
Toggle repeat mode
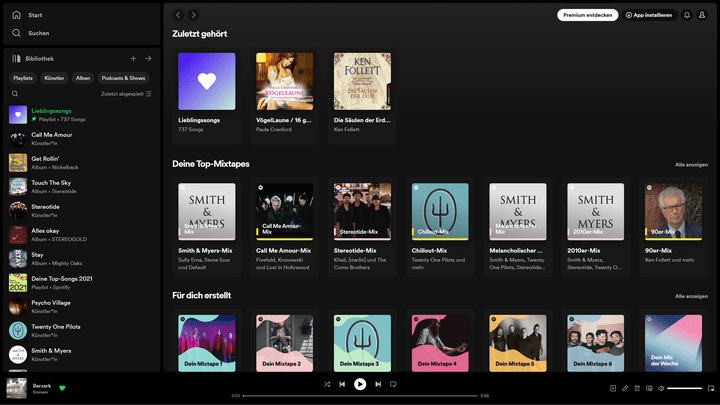pos(393,384)
